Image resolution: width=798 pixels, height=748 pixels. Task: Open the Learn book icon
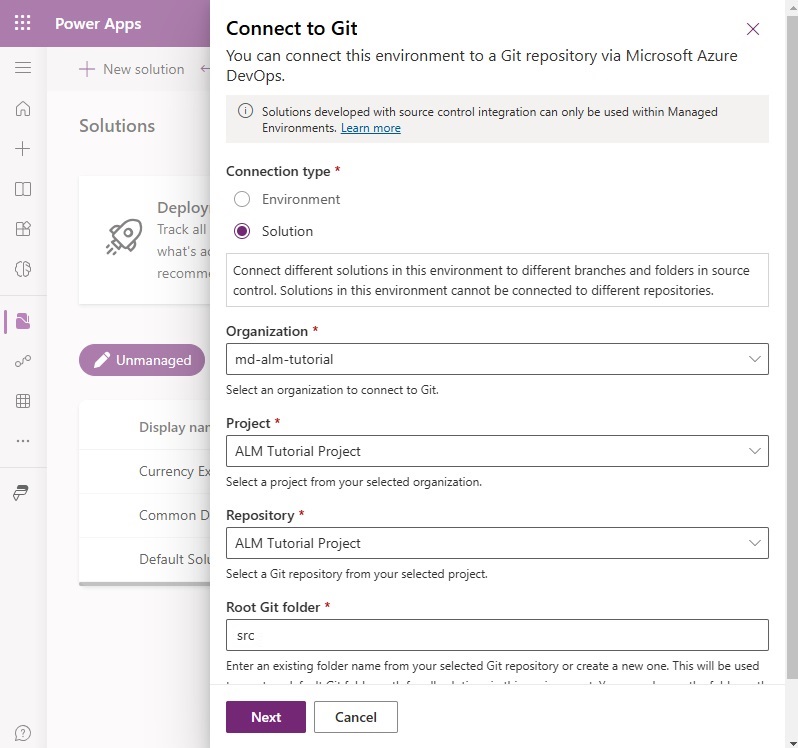click(x=23, y=189)
